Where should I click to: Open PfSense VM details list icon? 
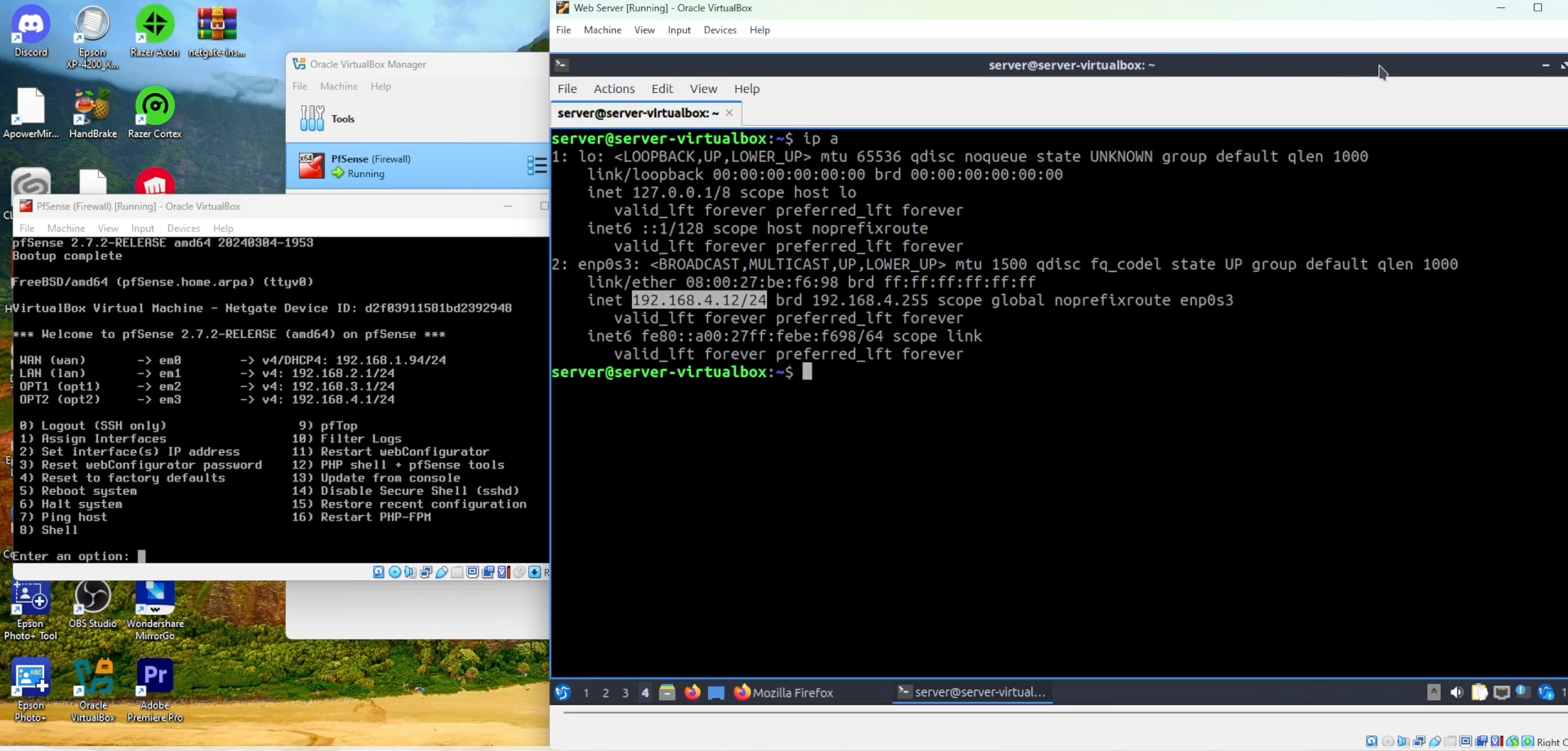pyautogui.click(x=537, y=167)
